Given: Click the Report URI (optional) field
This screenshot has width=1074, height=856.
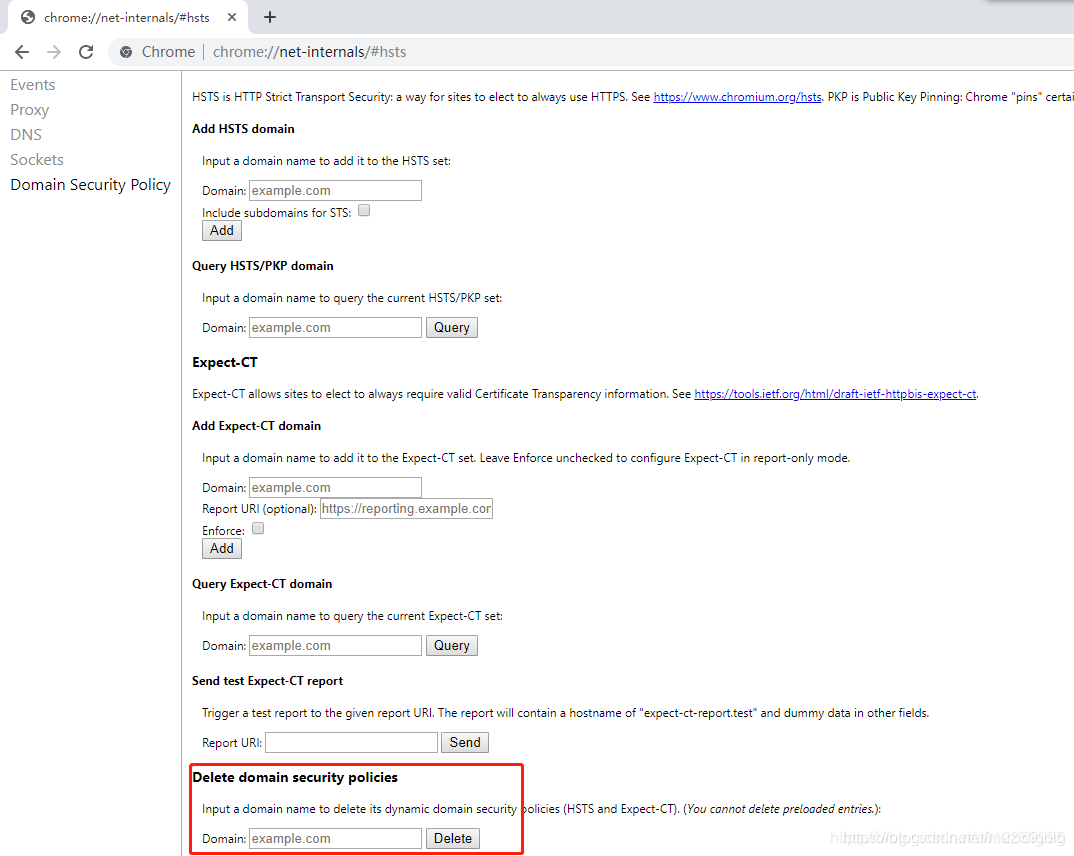Looking at the screenshot, I should point(406,509).
